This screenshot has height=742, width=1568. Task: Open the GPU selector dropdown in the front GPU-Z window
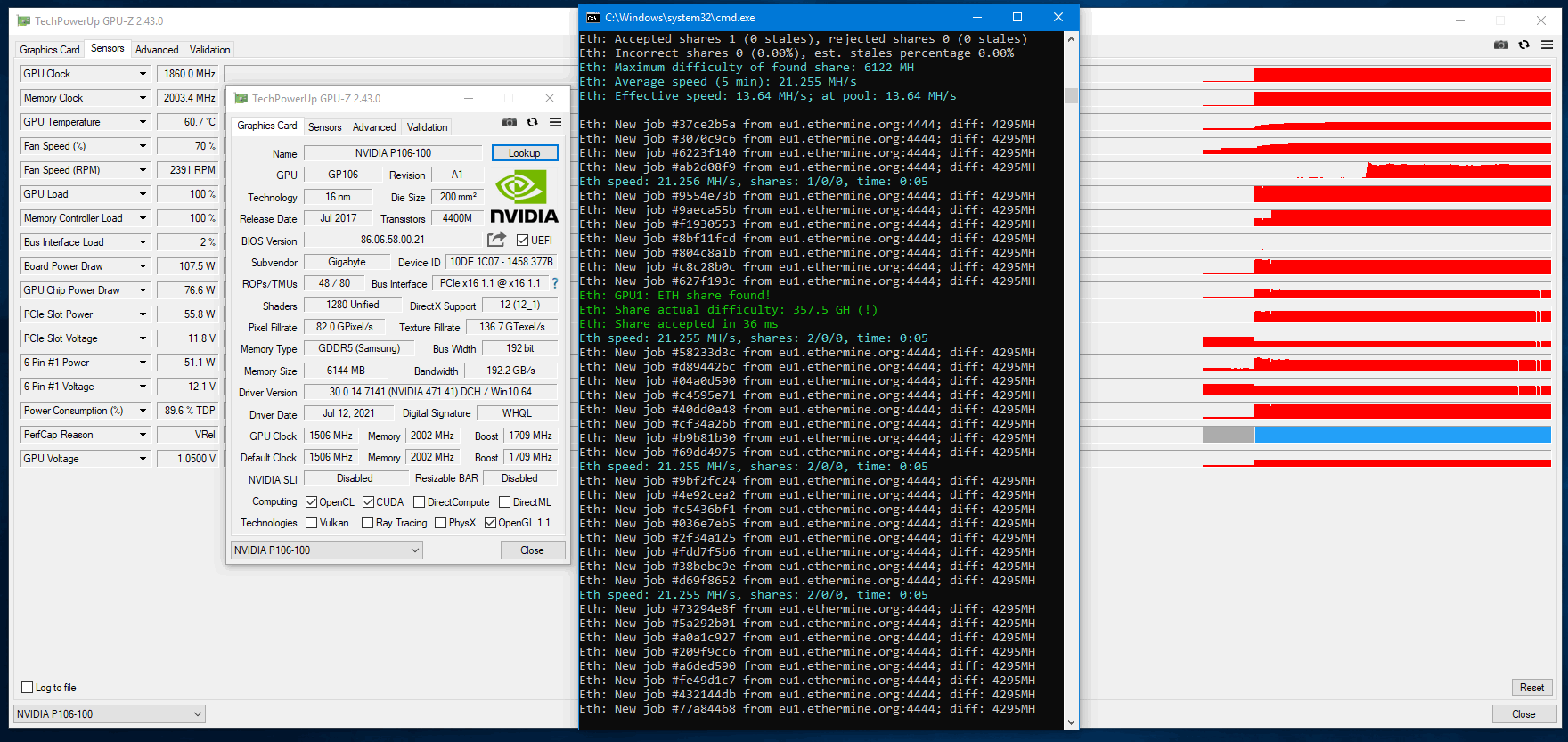(327, 550)
